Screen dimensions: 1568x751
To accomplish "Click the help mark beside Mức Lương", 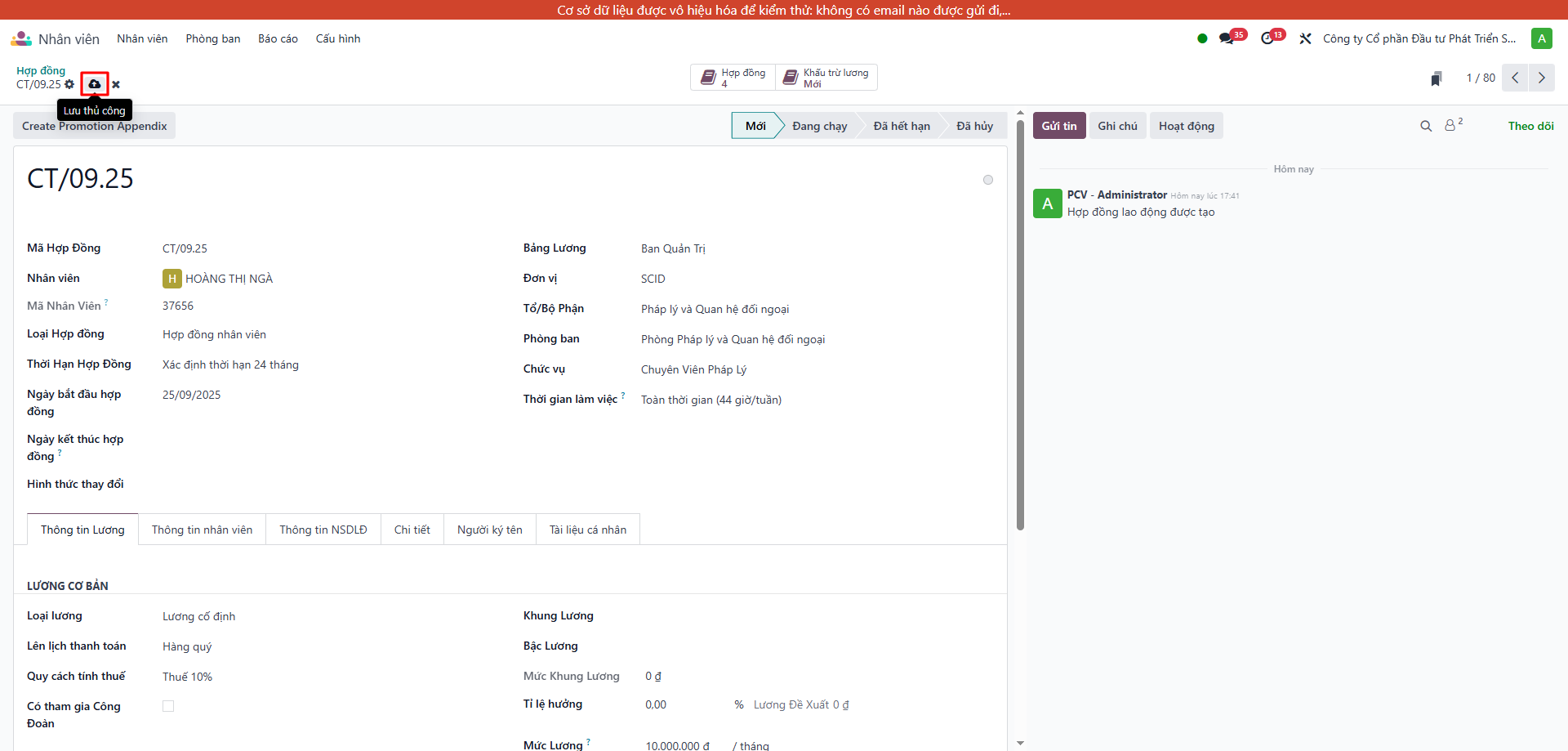I will click(588, 742).
